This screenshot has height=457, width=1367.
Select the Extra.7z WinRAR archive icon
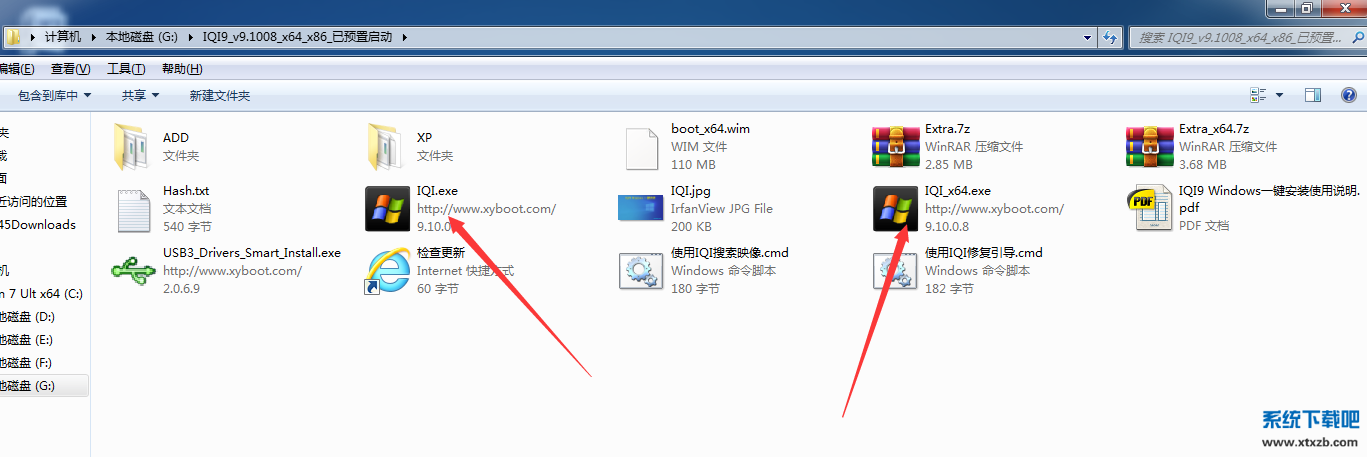click(x=896, y=147)
